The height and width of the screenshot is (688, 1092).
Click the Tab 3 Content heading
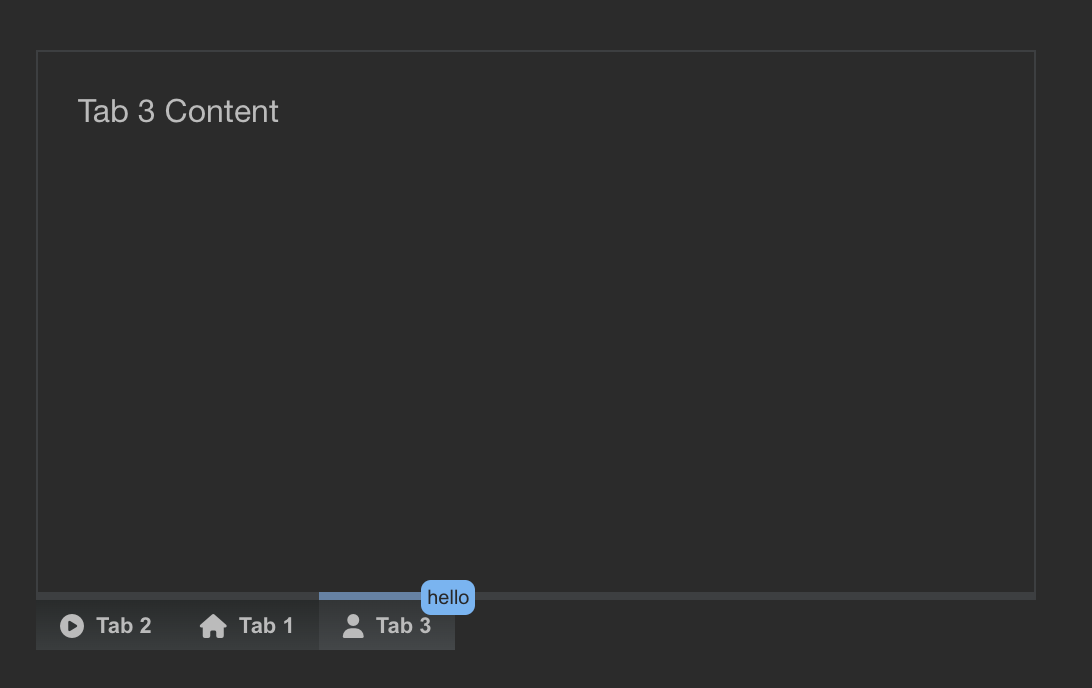(x=178, y=111)
